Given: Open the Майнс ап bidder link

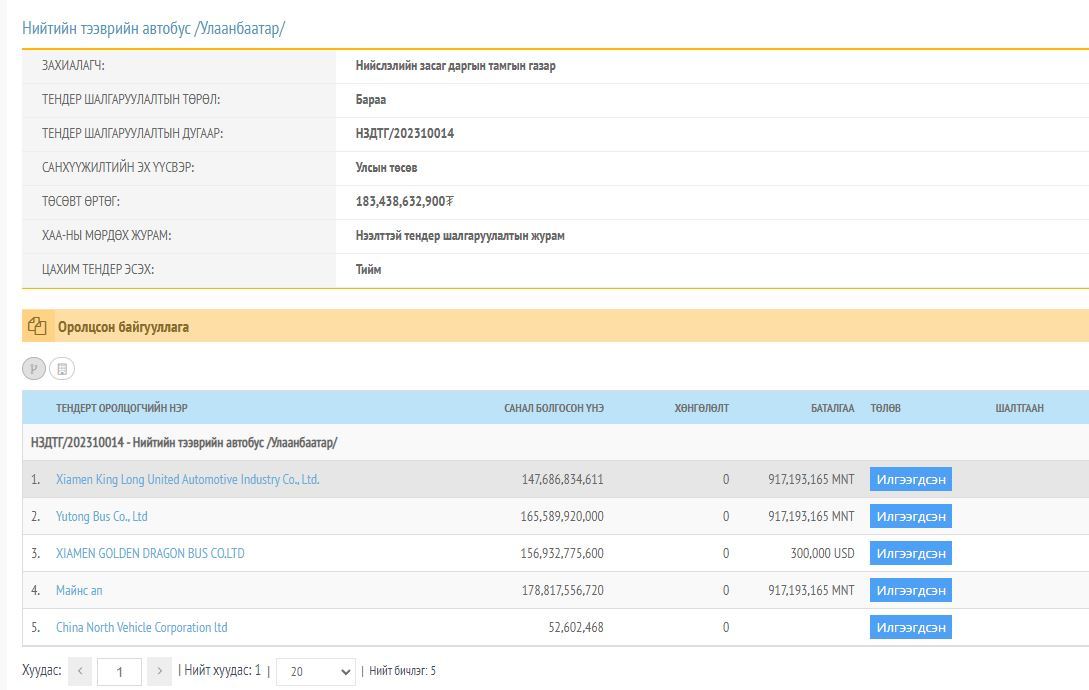Looking at the screenshot, I should point(79,591).
